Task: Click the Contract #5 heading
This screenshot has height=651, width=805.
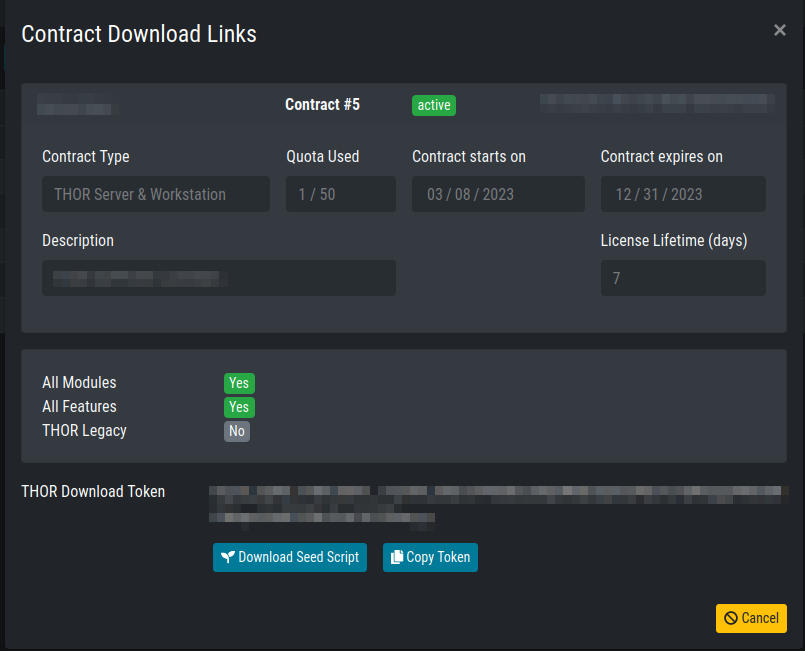Action: click(x=322, y=105)
